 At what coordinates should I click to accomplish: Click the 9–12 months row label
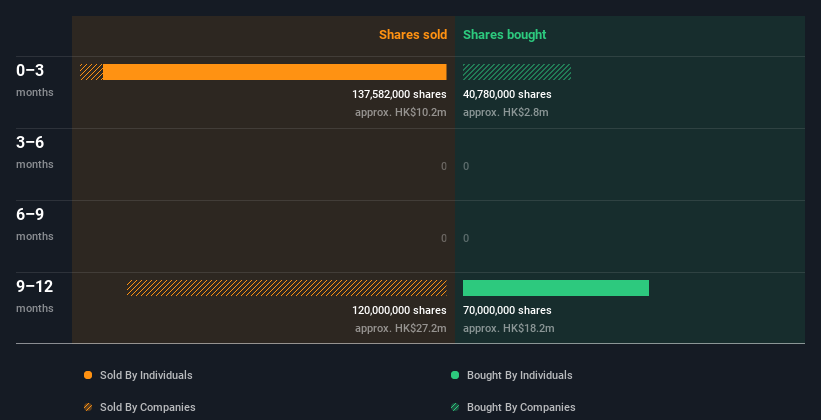[x=35, y=296]
